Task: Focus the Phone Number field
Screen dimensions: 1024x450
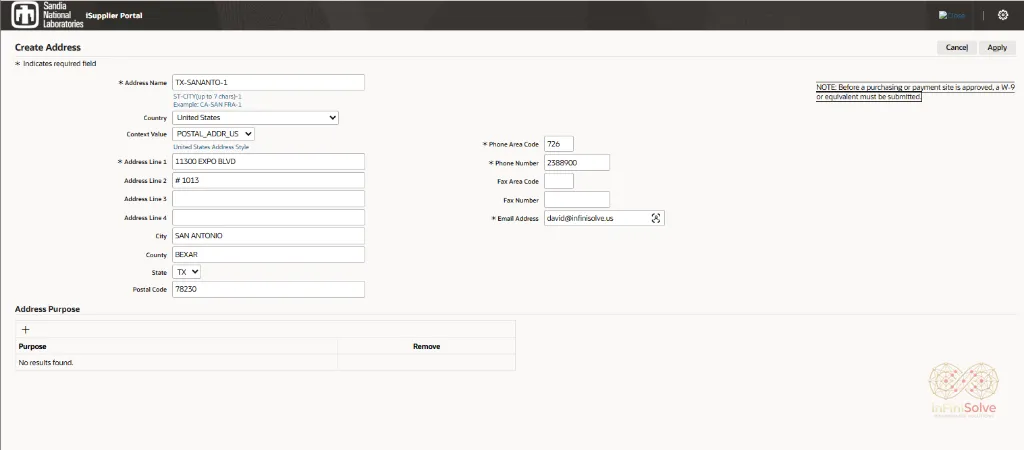Action: click(x=577, y=163)
